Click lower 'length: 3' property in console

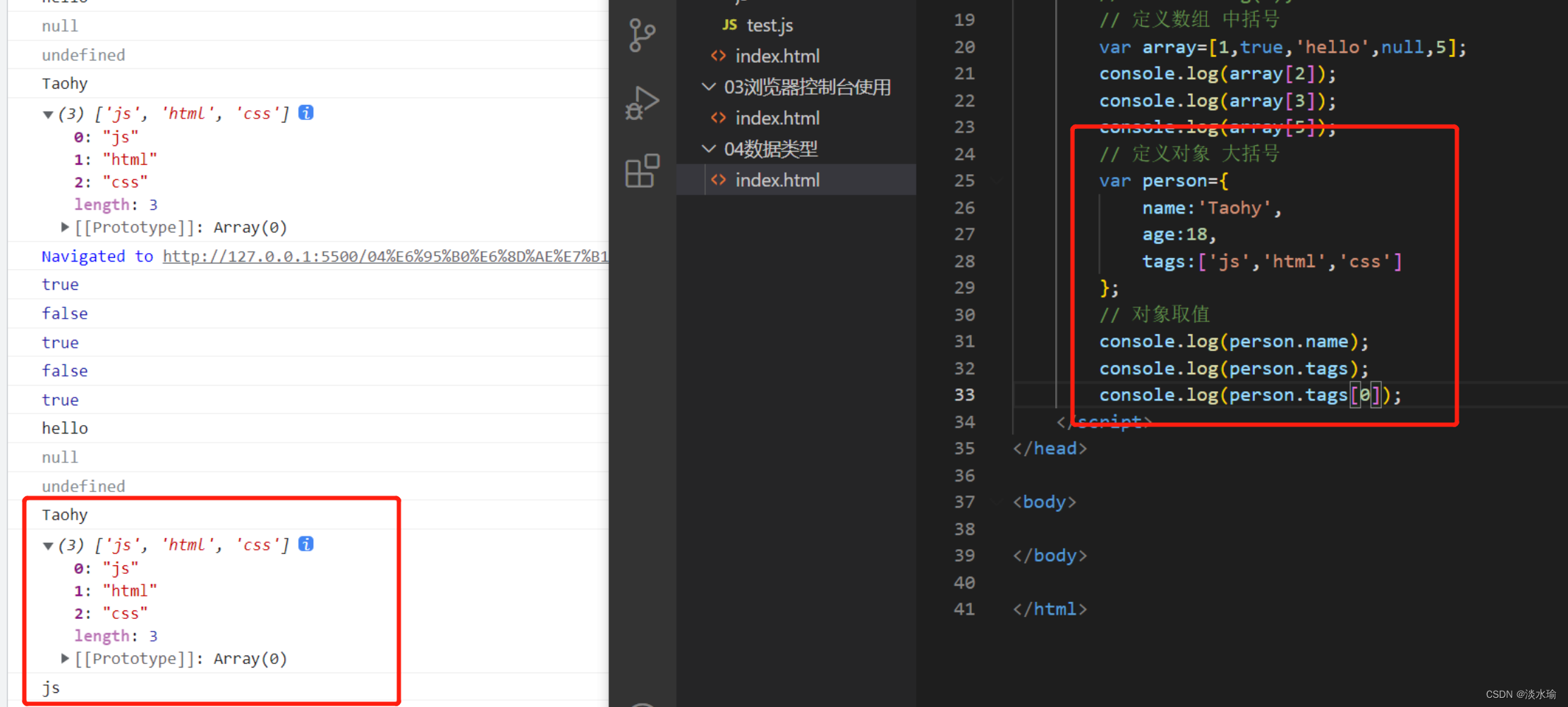point(116,637)
